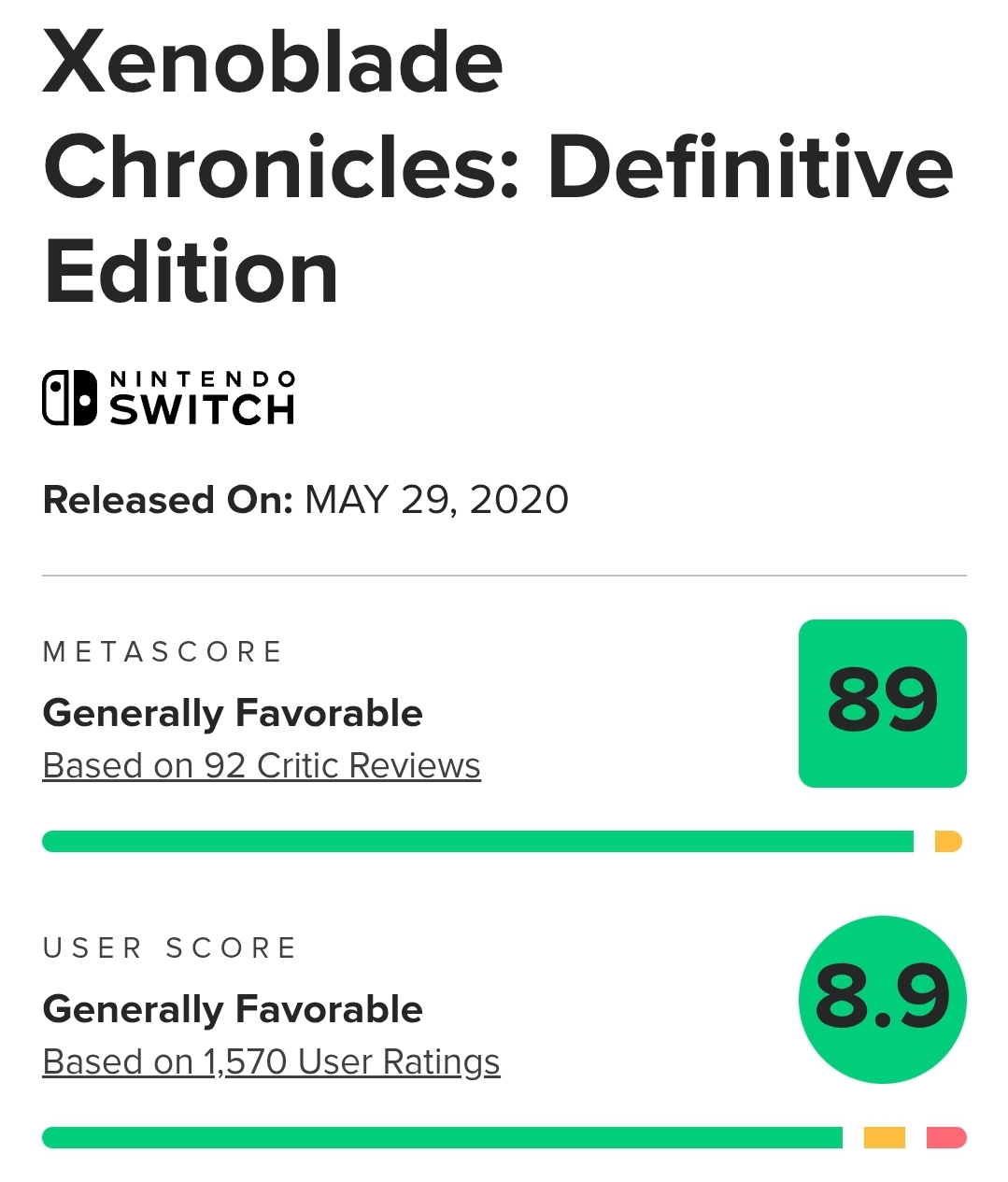The height and width of the screenshot is (1182, 1008).
Task: Click the "Released On:" label
Action: pyautogui.click(x=168, y=500)
